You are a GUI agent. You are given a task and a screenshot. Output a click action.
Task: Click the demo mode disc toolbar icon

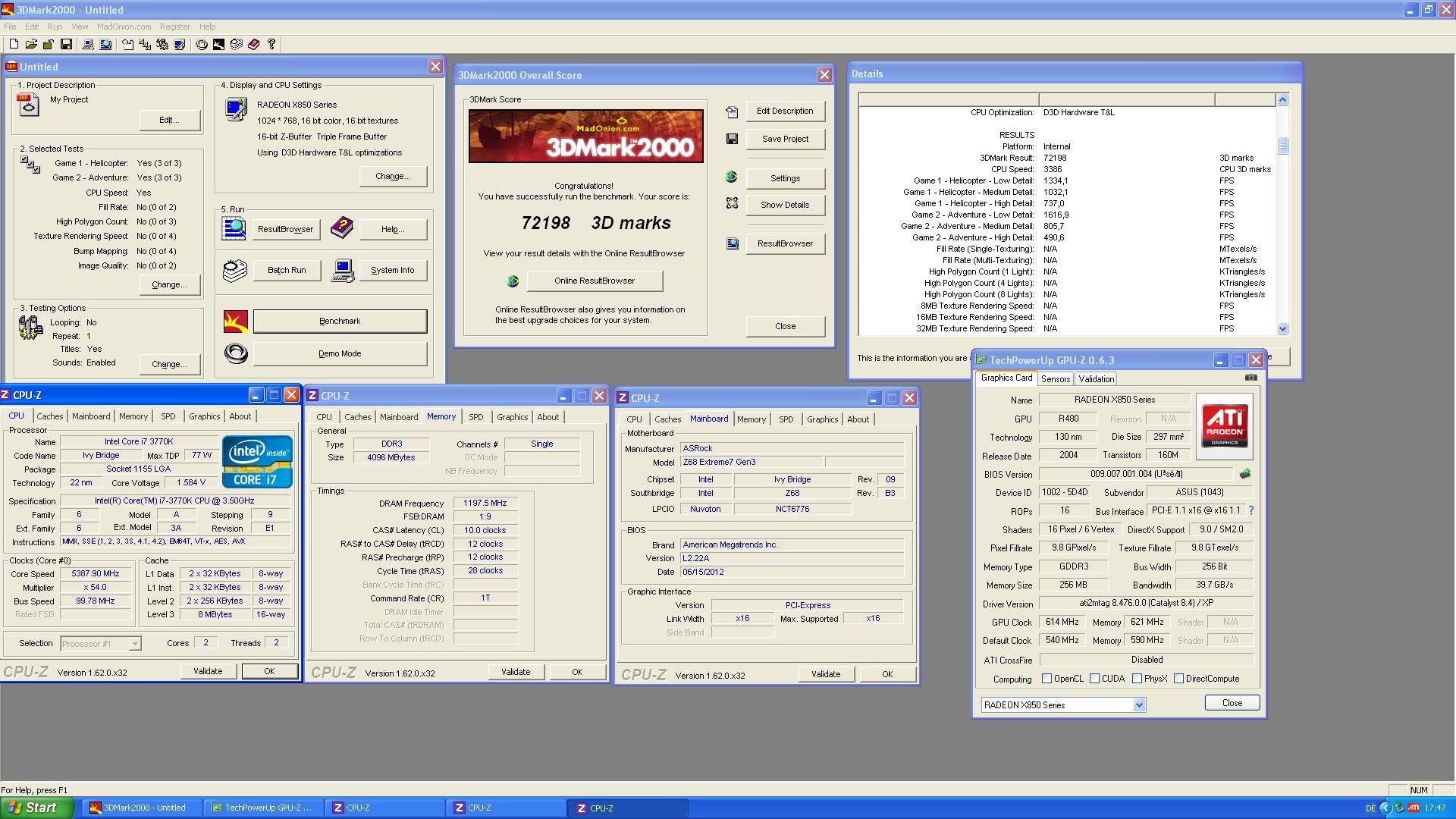click(202, 45)
